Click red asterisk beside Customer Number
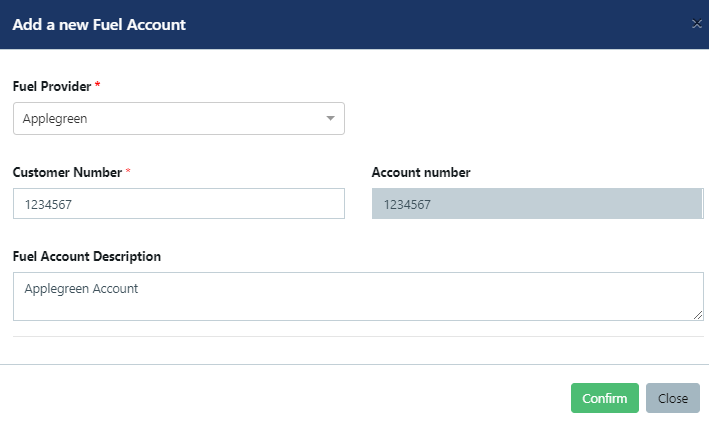This screenshot has width=709, height=421. click(128, 170)
